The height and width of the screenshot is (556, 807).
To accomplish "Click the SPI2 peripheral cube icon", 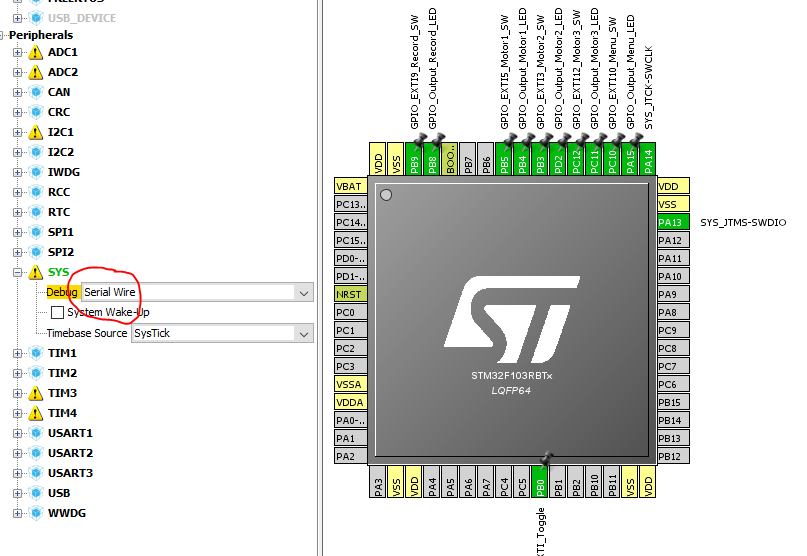I will tap(36, 252).
